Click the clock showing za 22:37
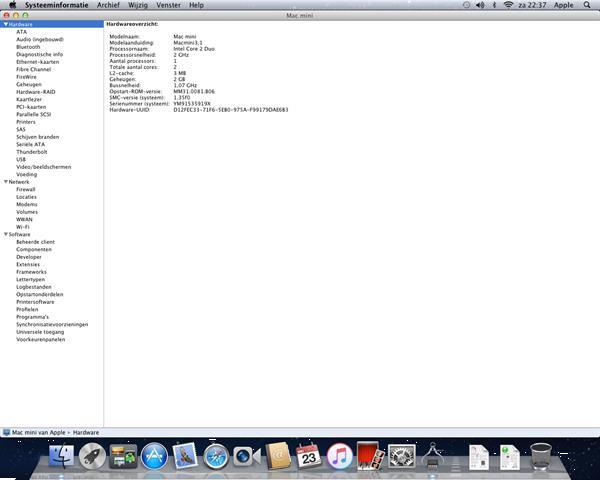This screenshot has width=600, height=480. click(x=532, y=5)
